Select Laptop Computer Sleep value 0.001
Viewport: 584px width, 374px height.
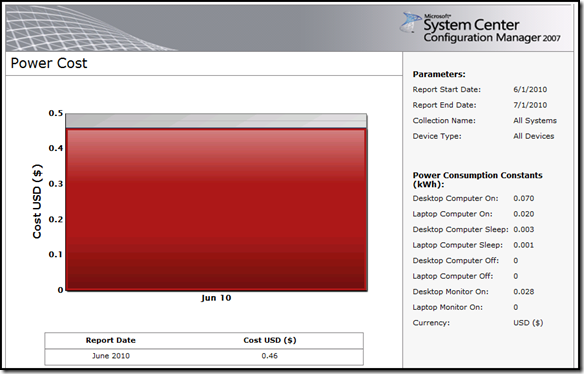[x=524, y=245]
